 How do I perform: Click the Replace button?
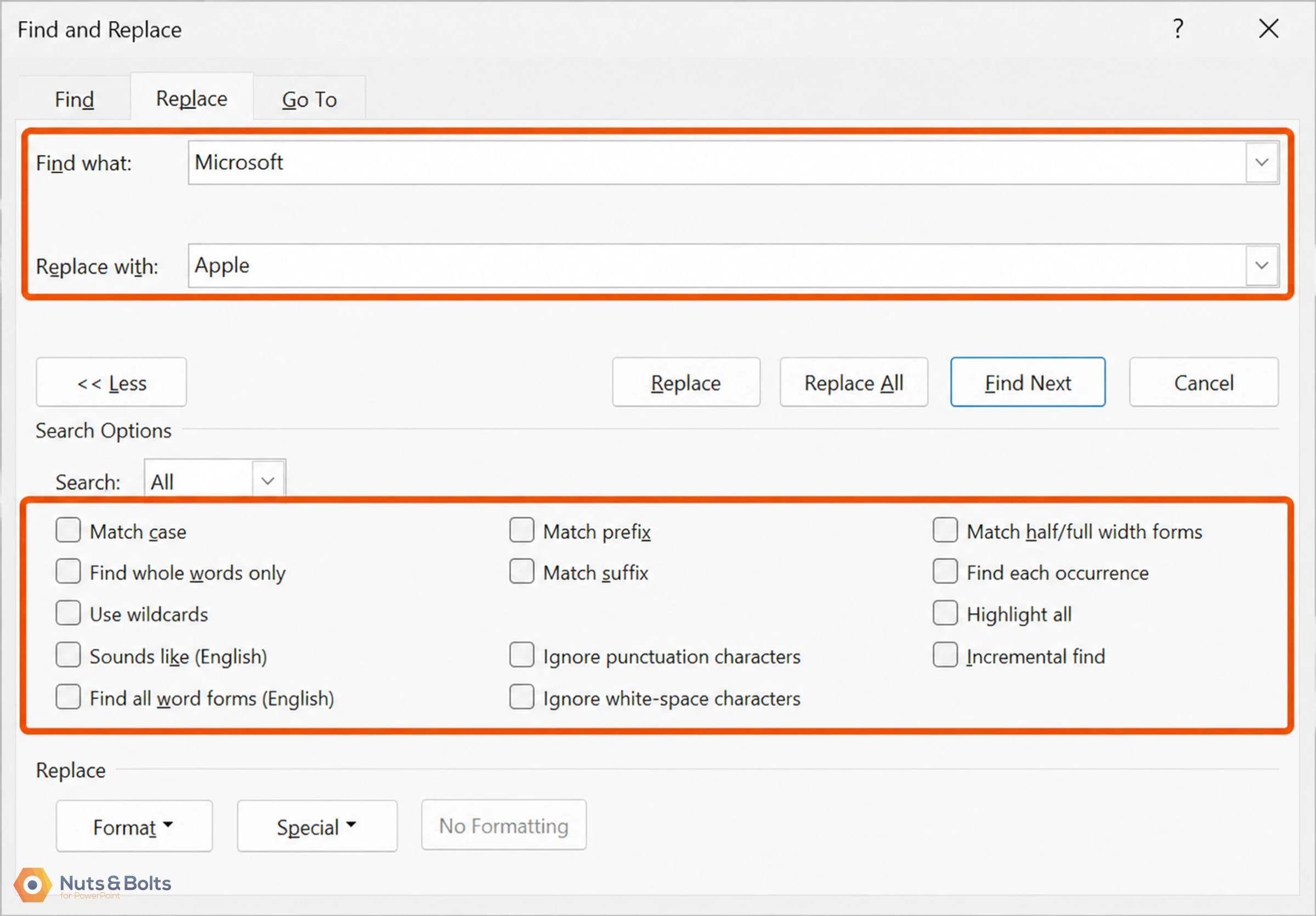click(x=686, y=382)
